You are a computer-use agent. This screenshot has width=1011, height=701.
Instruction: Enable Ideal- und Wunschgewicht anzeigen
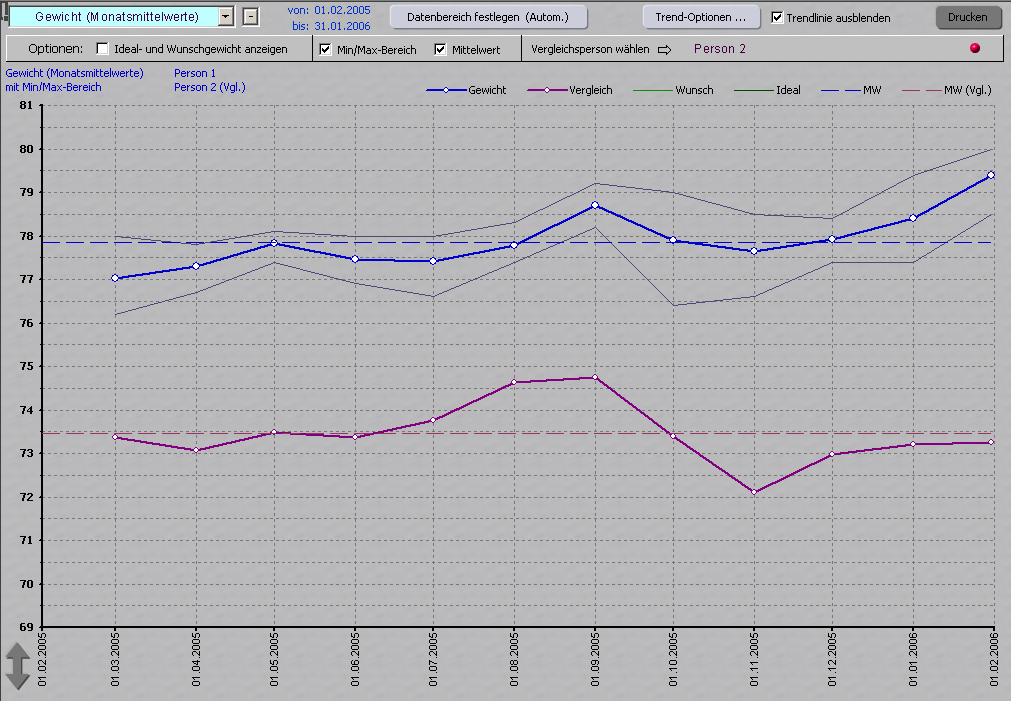pos(102,48)
